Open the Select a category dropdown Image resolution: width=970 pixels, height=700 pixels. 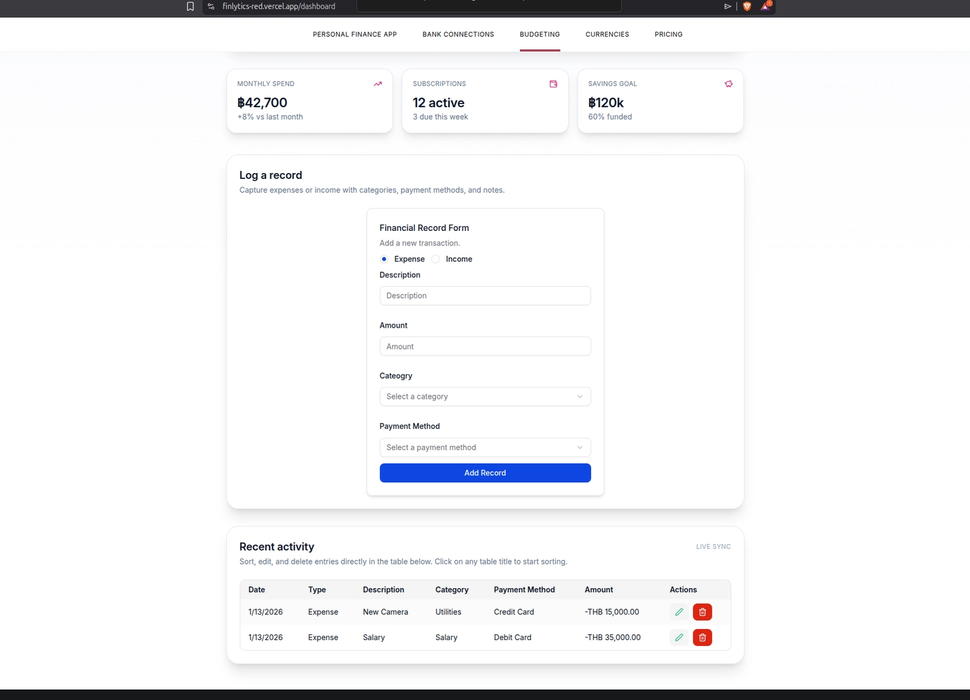485,396
